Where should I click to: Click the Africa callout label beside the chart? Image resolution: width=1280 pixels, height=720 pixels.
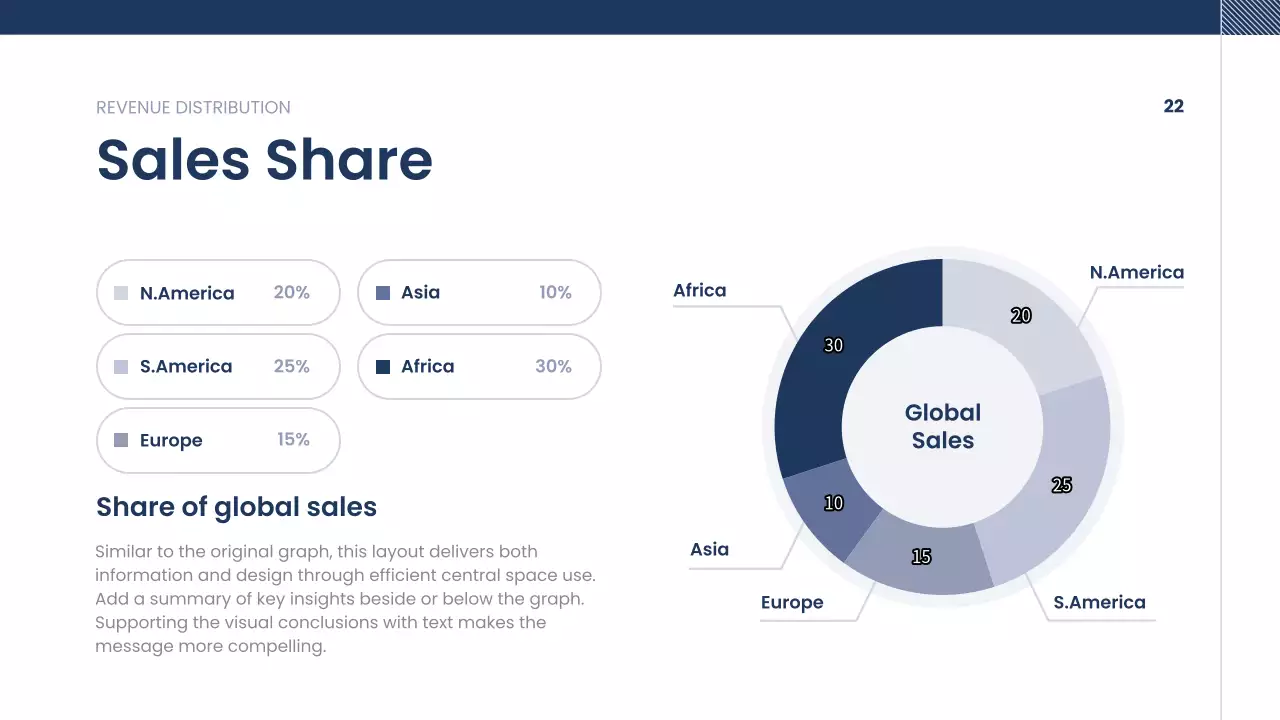[x=699, y=290]
